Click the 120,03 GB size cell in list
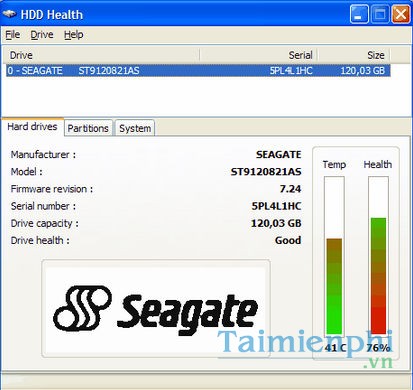This screenshot has width=413, height=390. (x=363, y=71)
